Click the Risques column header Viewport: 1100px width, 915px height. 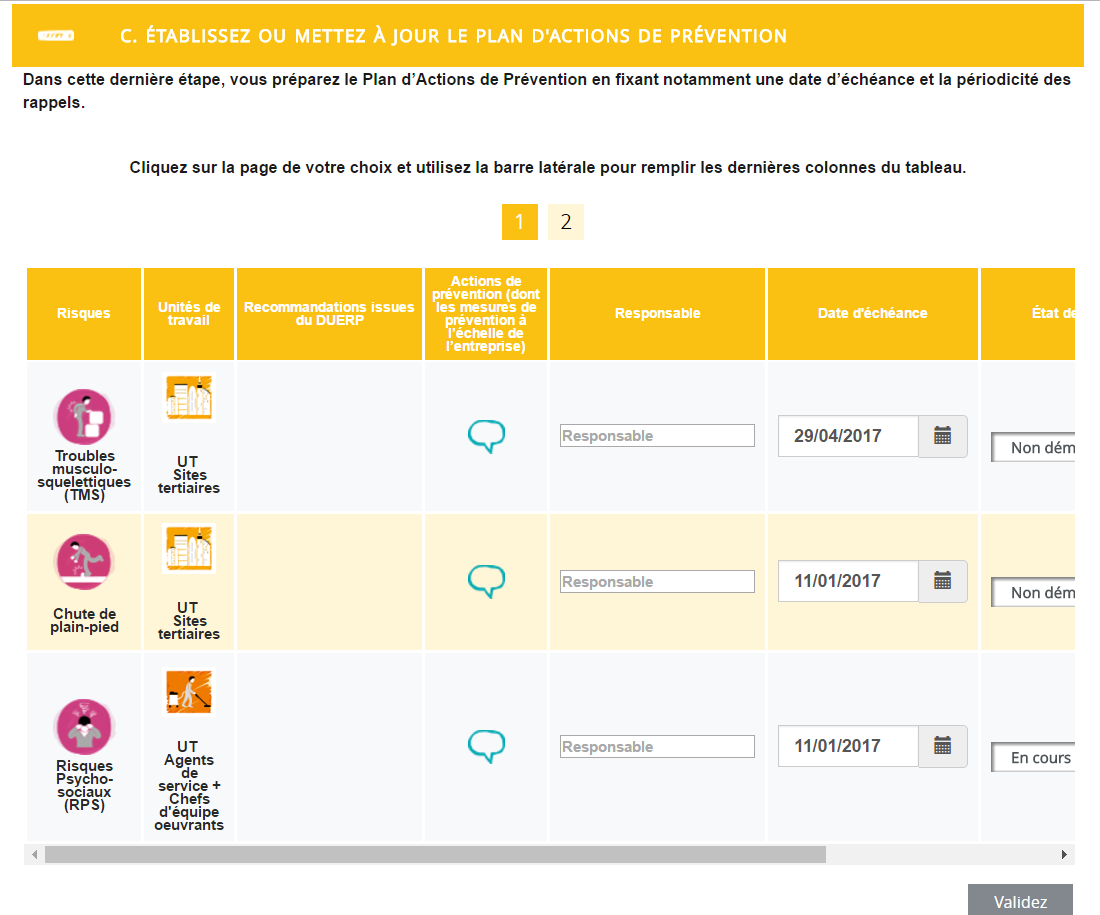point(83,314)
